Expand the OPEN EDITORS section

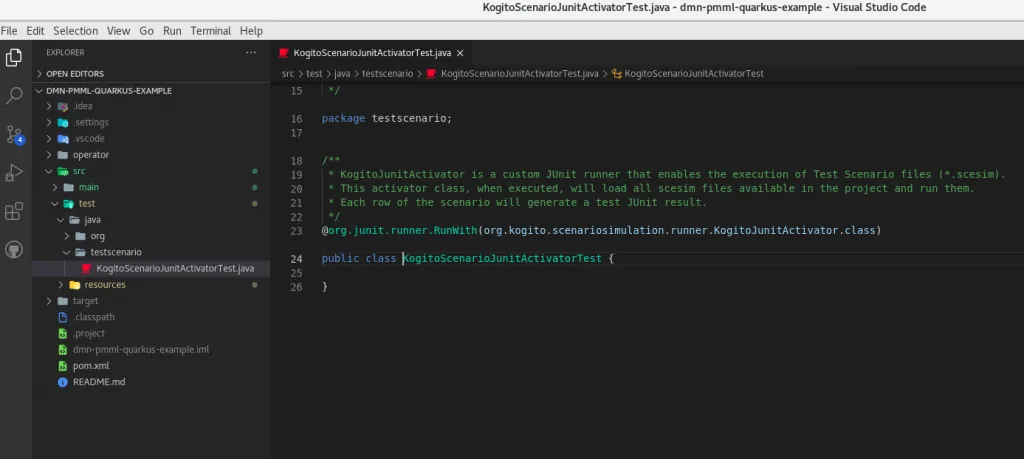(40, 74)
